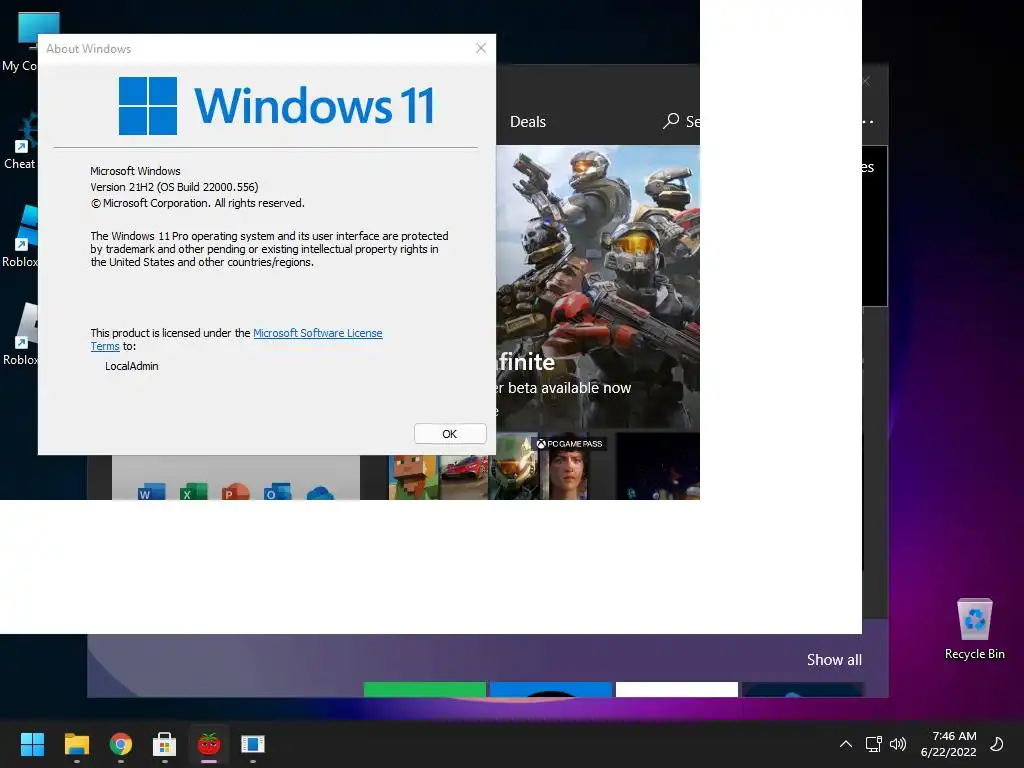Image resolution: width=1024 pixels, height=768 pixels.
Task: Click the PowerPoint icon in Office tile
Action: [x=236, y=491]
